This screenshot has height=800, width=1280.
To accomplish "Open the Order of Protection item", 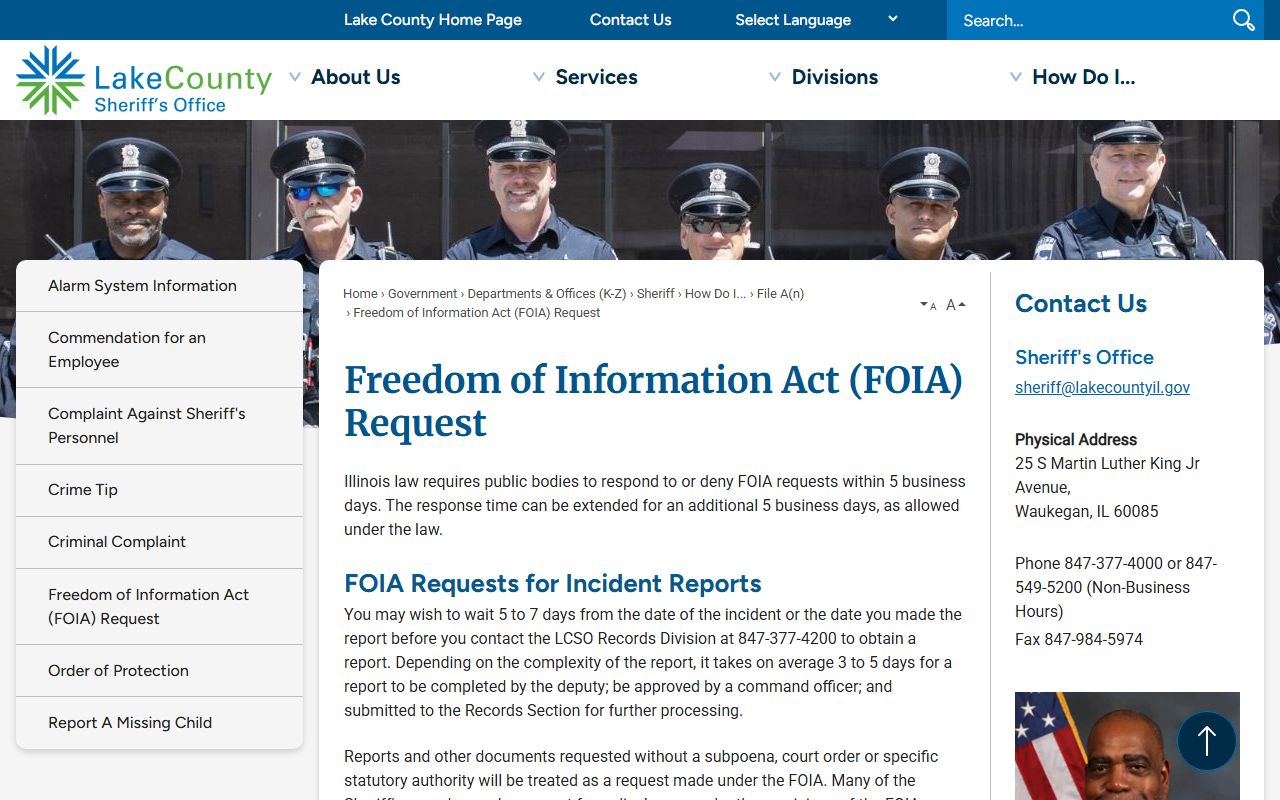I will [x=159, y=671].
